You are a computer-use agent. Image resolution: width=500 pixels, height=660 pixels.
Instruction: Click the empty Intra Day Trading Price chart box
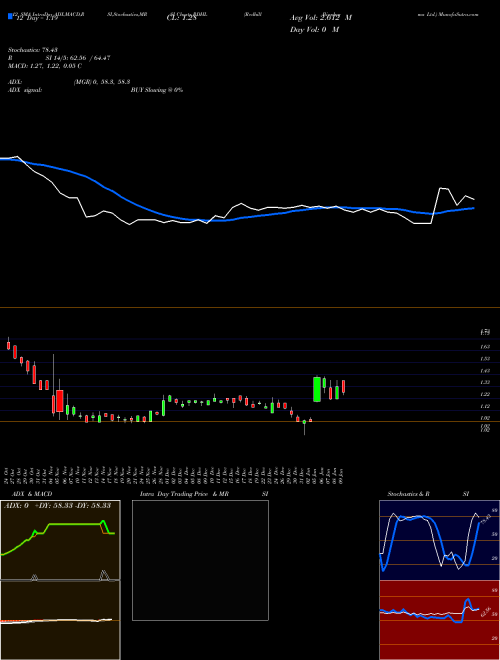coord(200,560)
